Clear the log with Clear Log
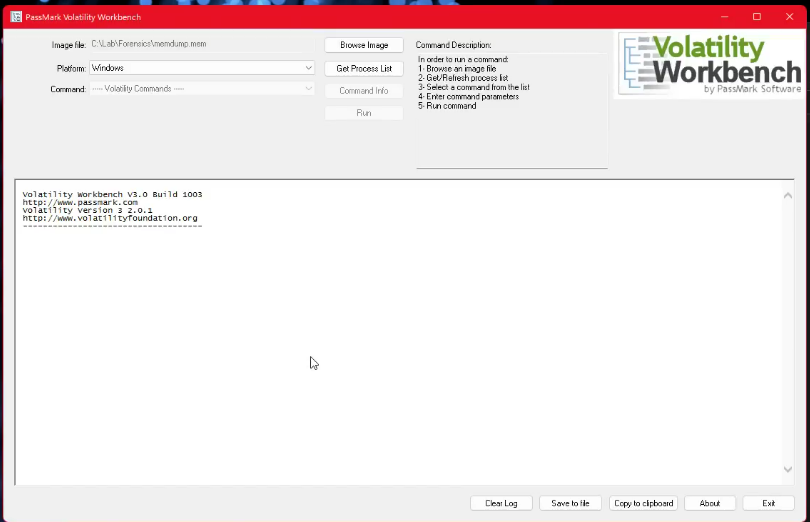The width and height of the screenshot is (810, 522). click(501, 503)
